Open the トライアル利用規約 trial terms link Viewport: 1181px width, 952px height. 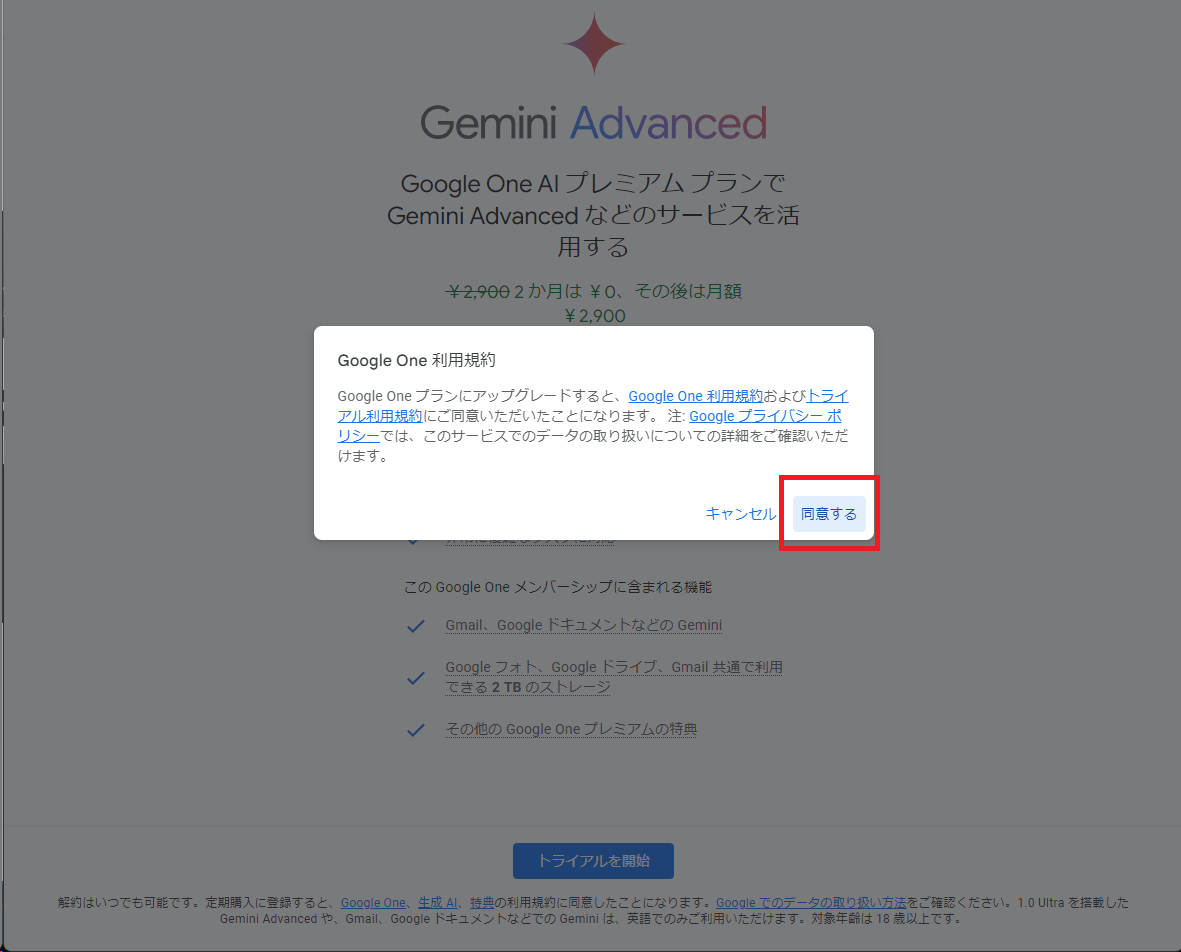coord(593,405)
